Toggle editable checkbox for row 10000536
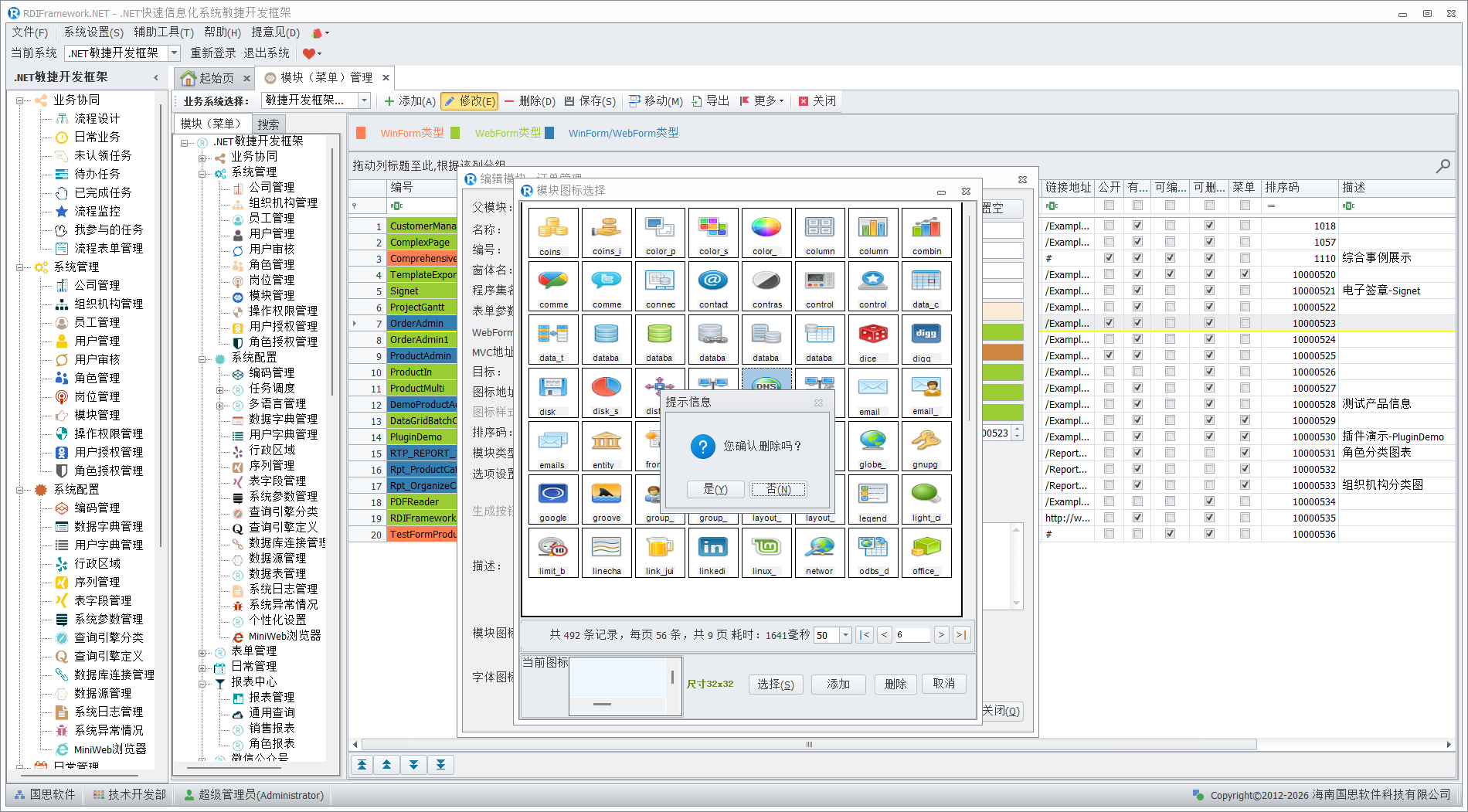This screenshot has height=812, width=1468. pyautogui.click(x=1170, y=534)
